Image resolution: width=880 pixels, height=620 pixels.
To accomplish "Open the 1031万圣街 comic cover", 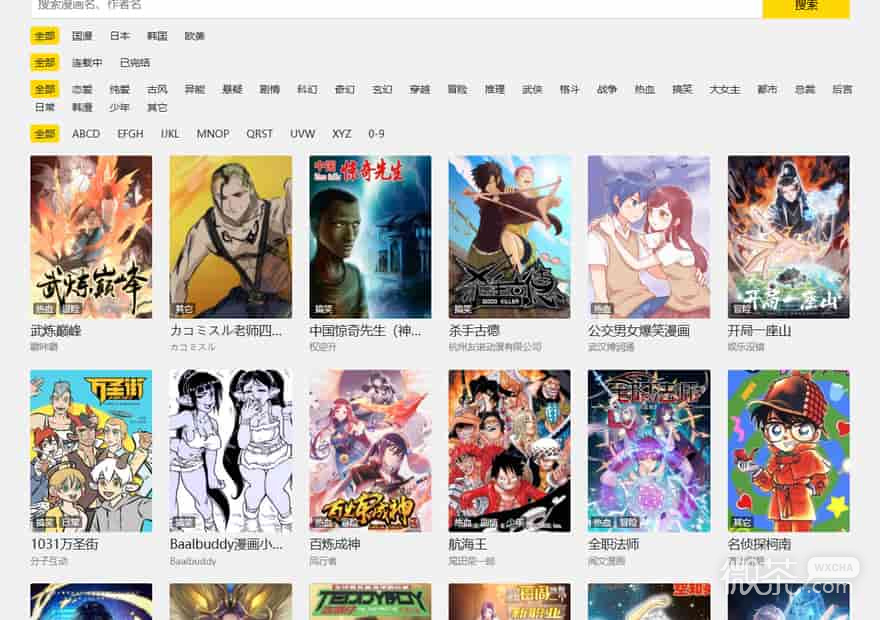I will point(91,451).
